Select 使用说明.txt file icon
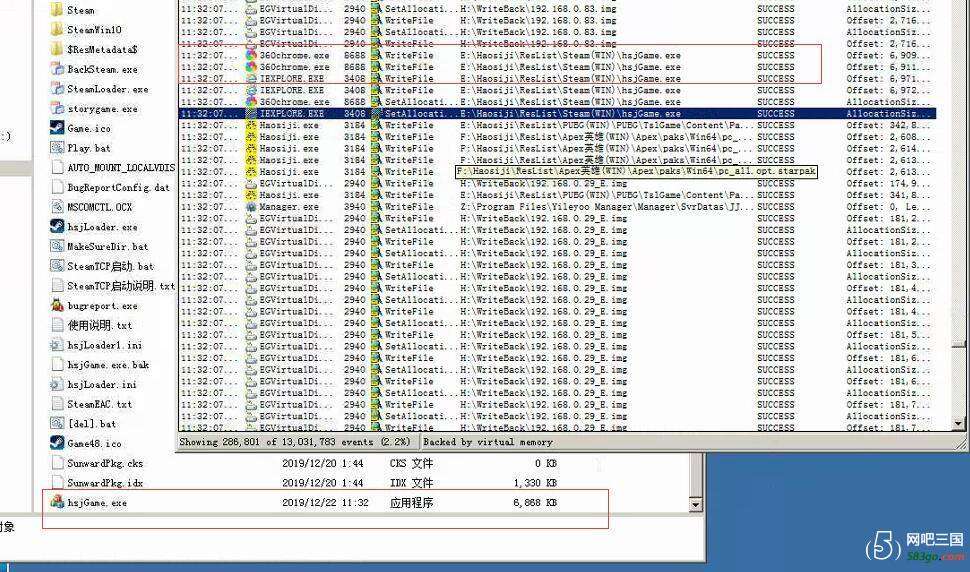 coord(57,325)
